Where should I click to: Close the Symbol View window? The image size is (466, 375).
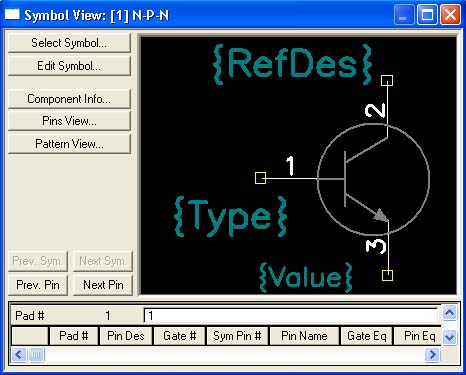[450, 15]
